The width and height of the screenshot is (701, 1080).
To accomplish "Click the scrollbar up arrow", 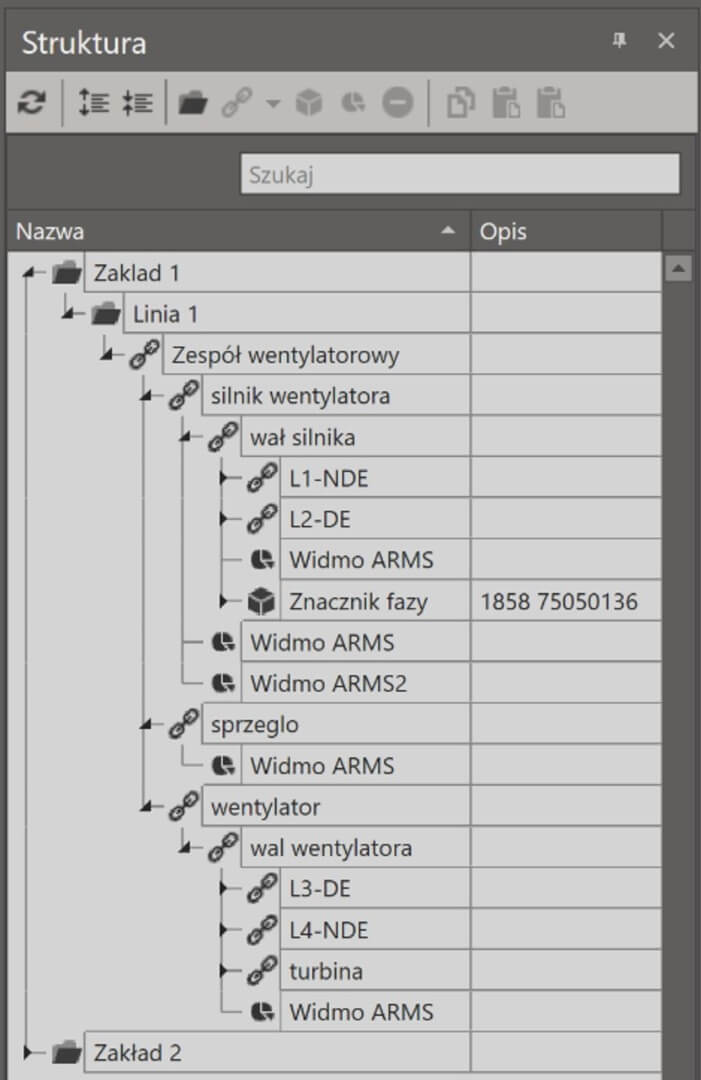I will [x=678, y=268].
